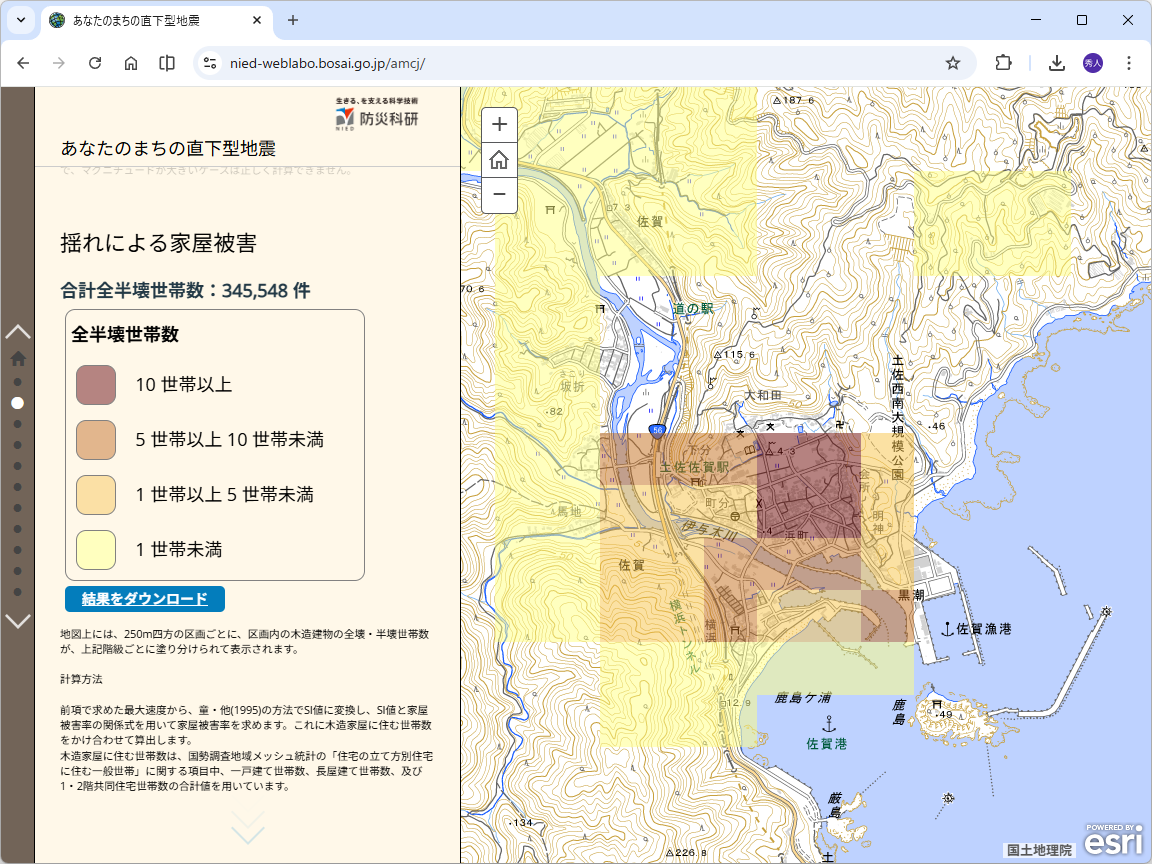Click the 合計全半壊世帯数：345,548 件 text
Screen dimensions: 1152x864
(x=185, y=291)
